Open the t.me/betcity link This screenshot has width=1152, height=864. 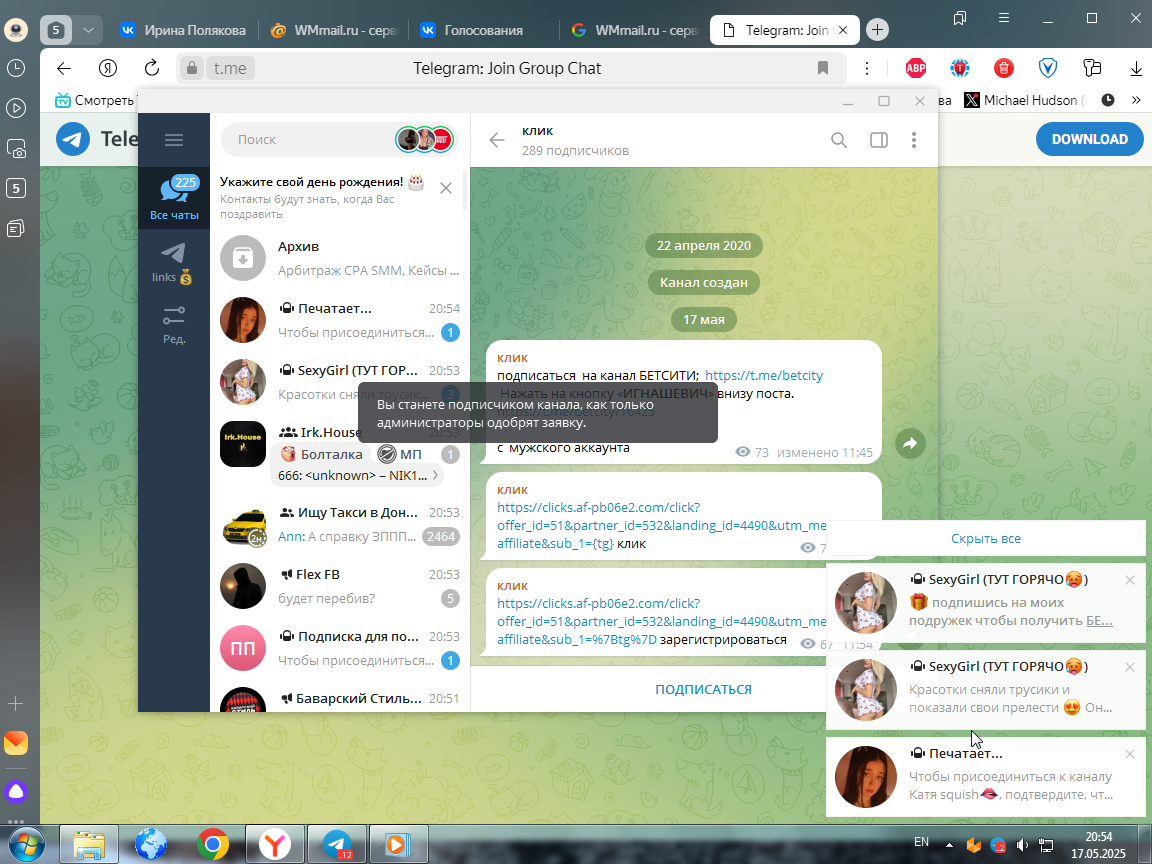[763, 375]
